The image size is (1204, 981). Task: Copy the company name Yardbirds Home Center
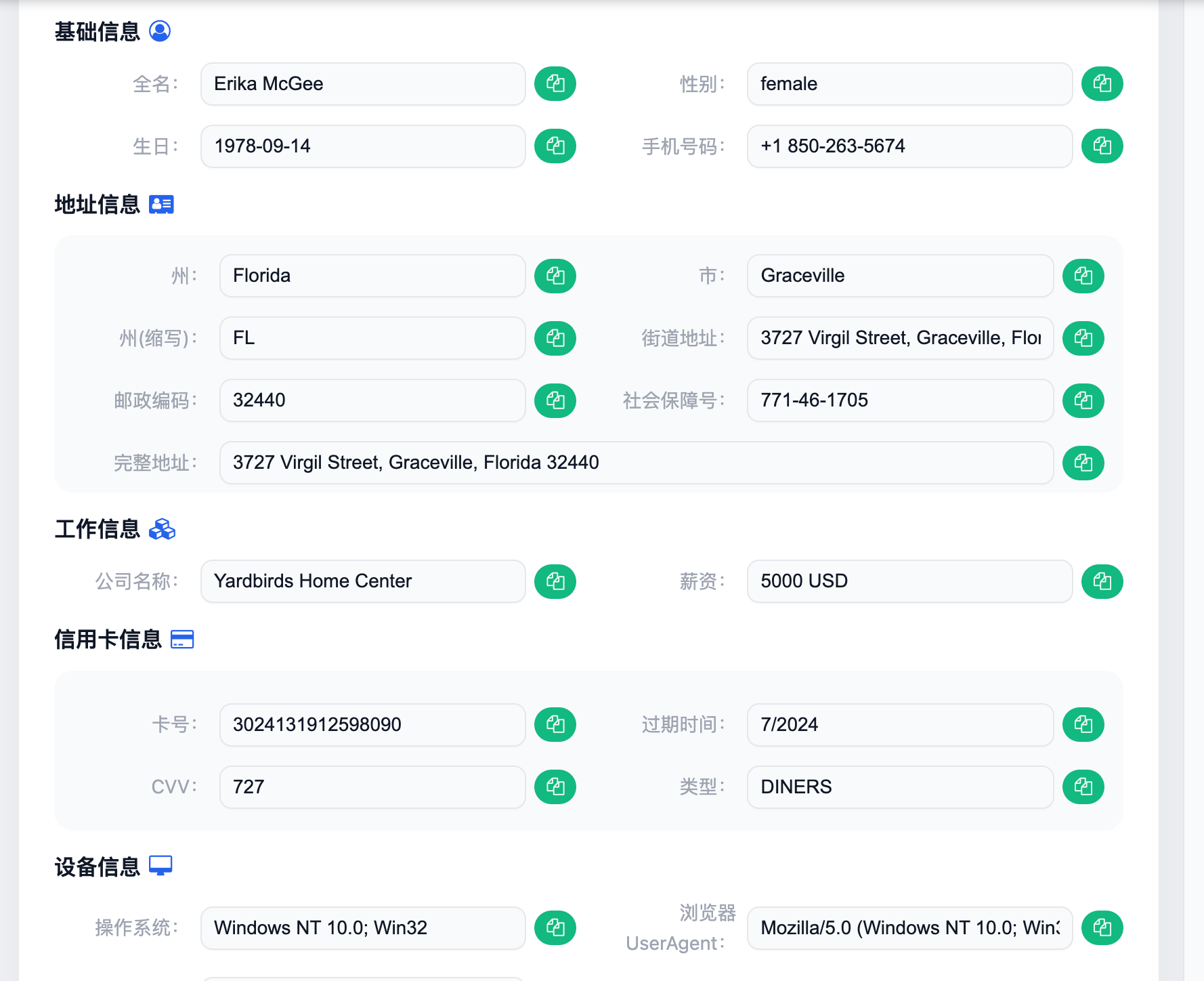coord(555,581)
